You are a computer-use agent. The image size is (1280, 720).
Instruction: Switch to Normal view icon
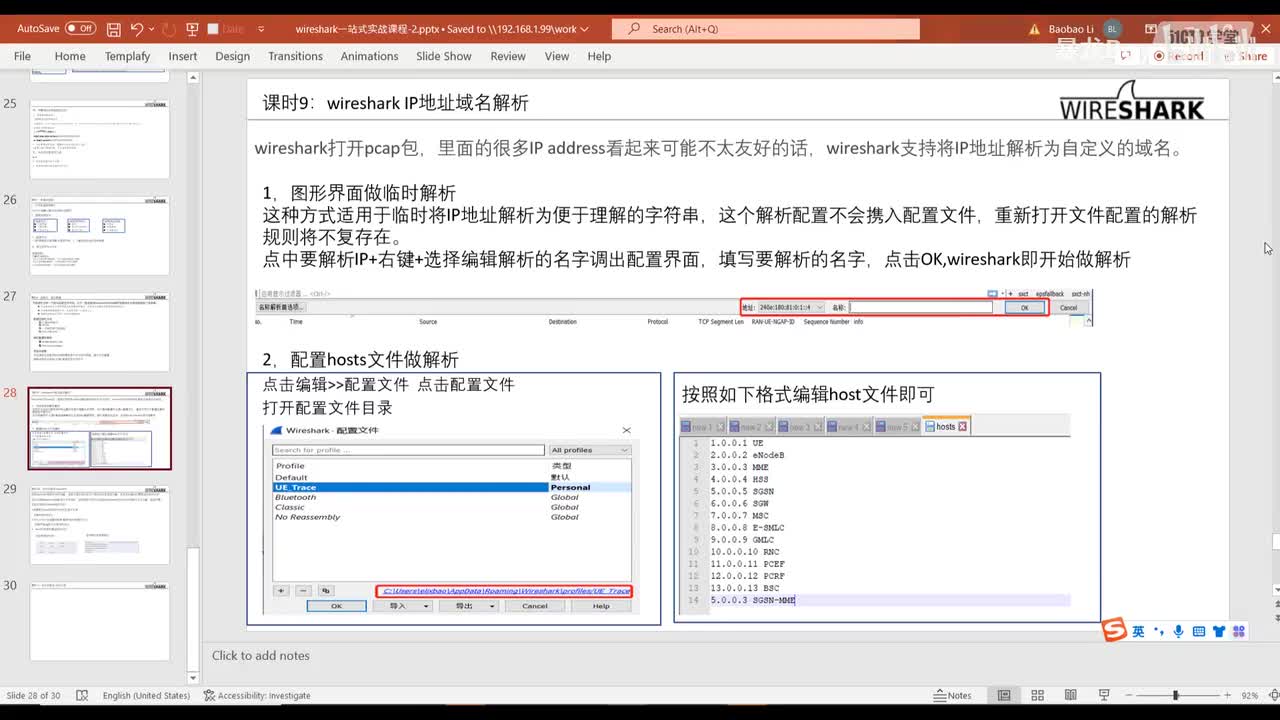pyautogui.click(x=1004, y=695)
